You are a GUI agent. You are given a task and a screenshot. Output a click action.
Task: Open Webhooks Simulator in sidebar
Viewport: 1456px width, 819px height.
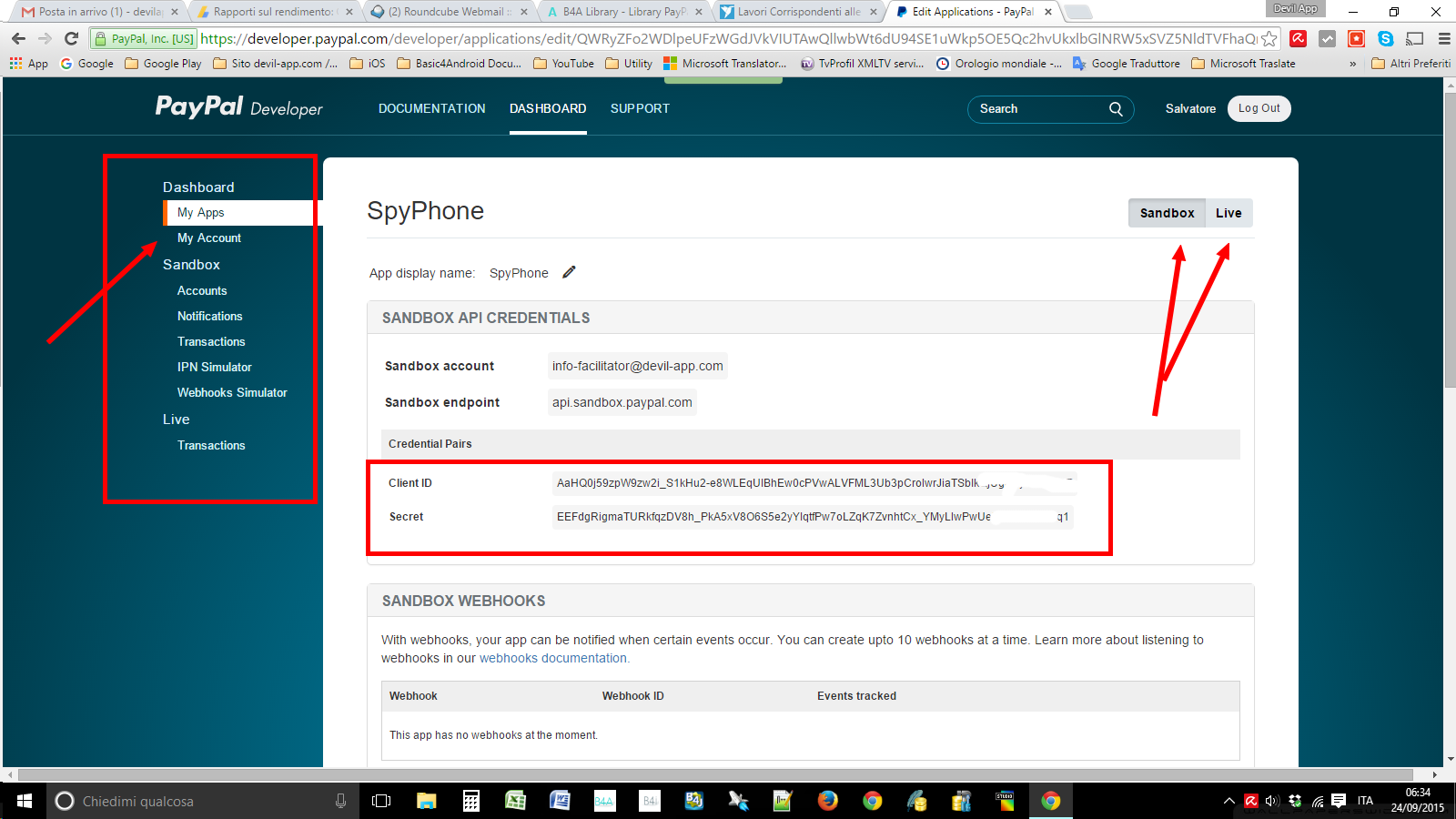click(x=232, y=392)
